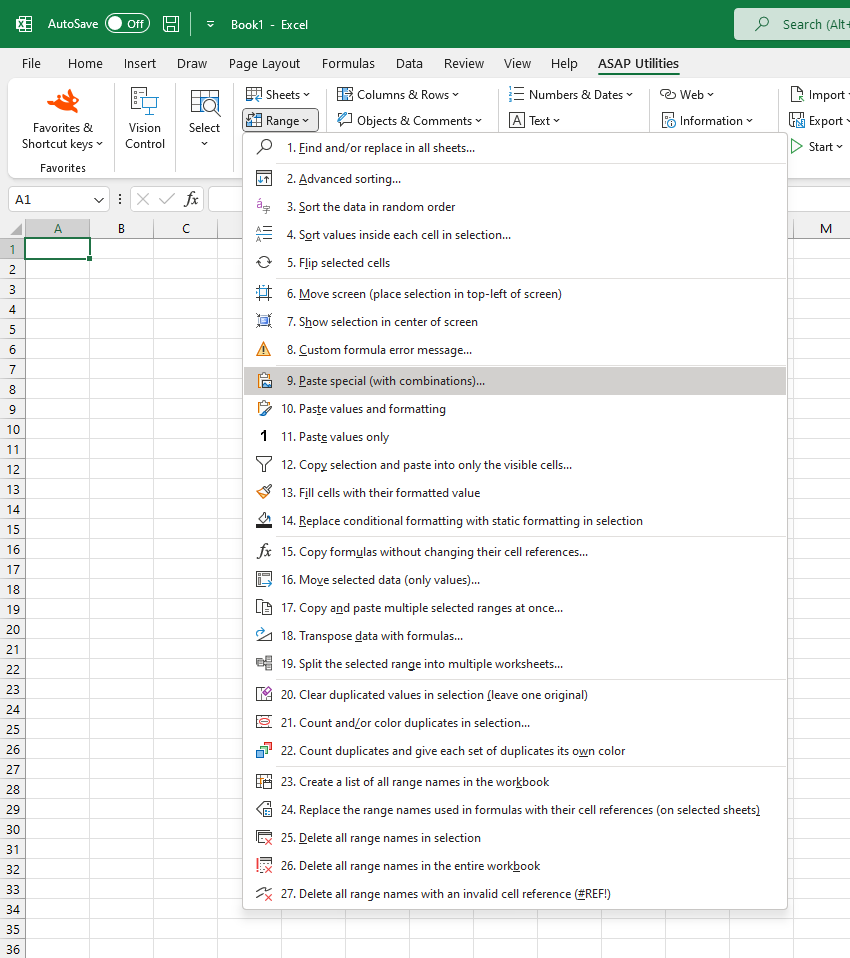Click the Split range into worksheets icon
This screenshot has width=850, height=958.
(x=264, y=664)
